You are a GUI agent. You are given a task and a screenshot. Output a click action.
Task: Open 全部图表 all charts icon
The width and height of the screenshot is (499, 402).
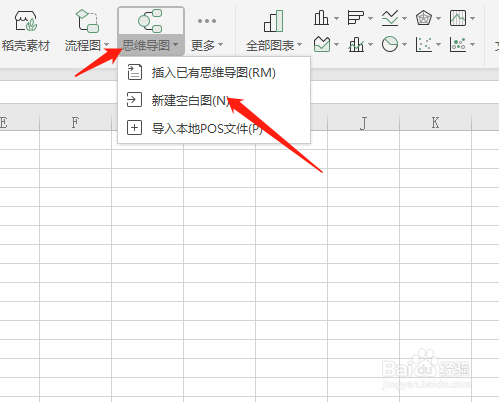(274, 21)
